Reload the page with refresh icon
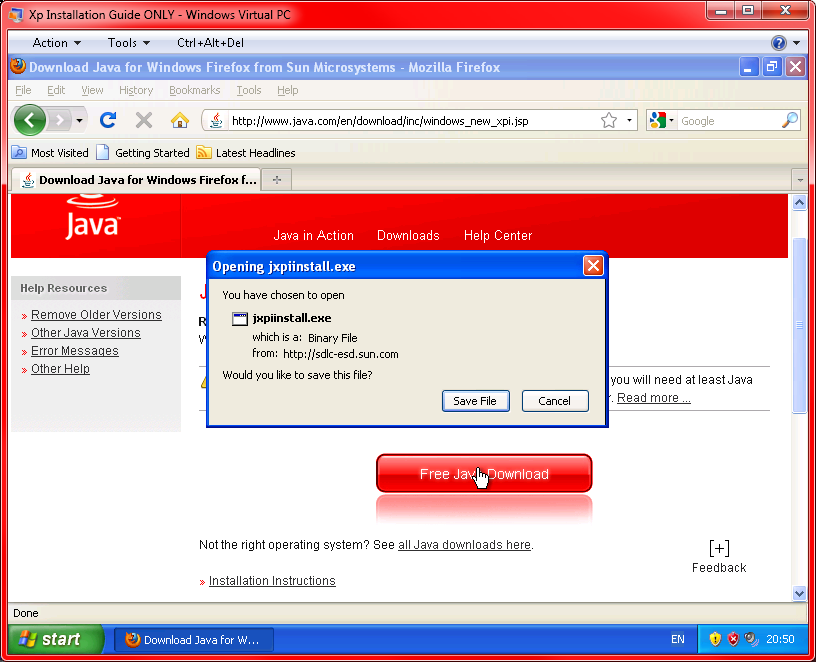Viewport: 816px width, 662px height. point(108,121)
